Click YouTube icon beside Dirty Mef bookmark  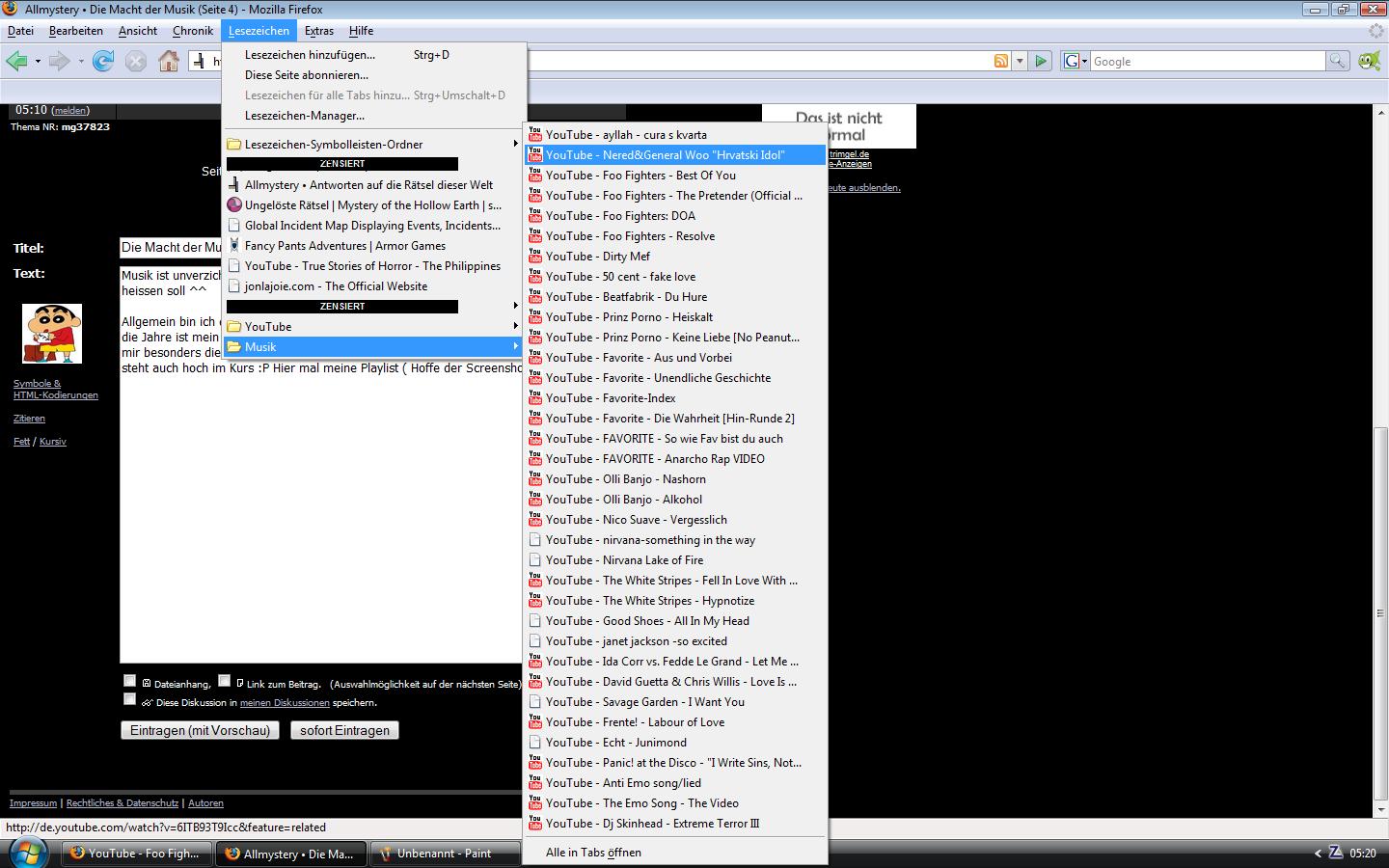[535, 256]
